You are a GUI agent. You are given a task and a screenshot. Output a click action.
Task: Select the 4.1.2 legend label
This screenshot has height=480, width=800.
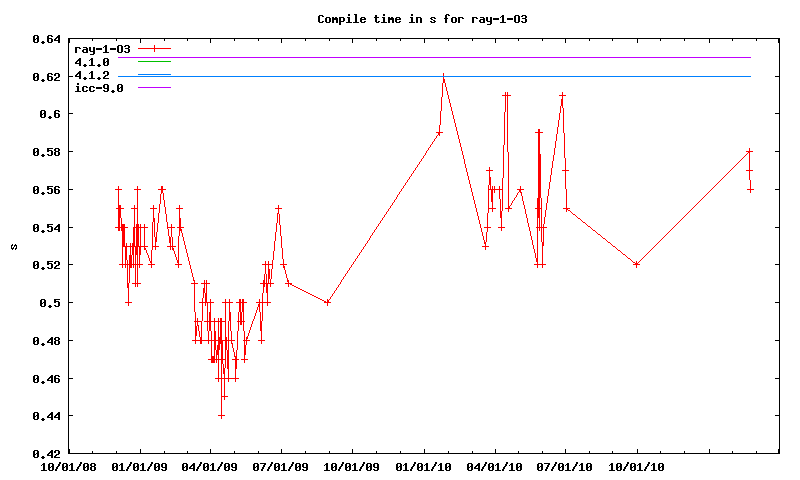92,75
